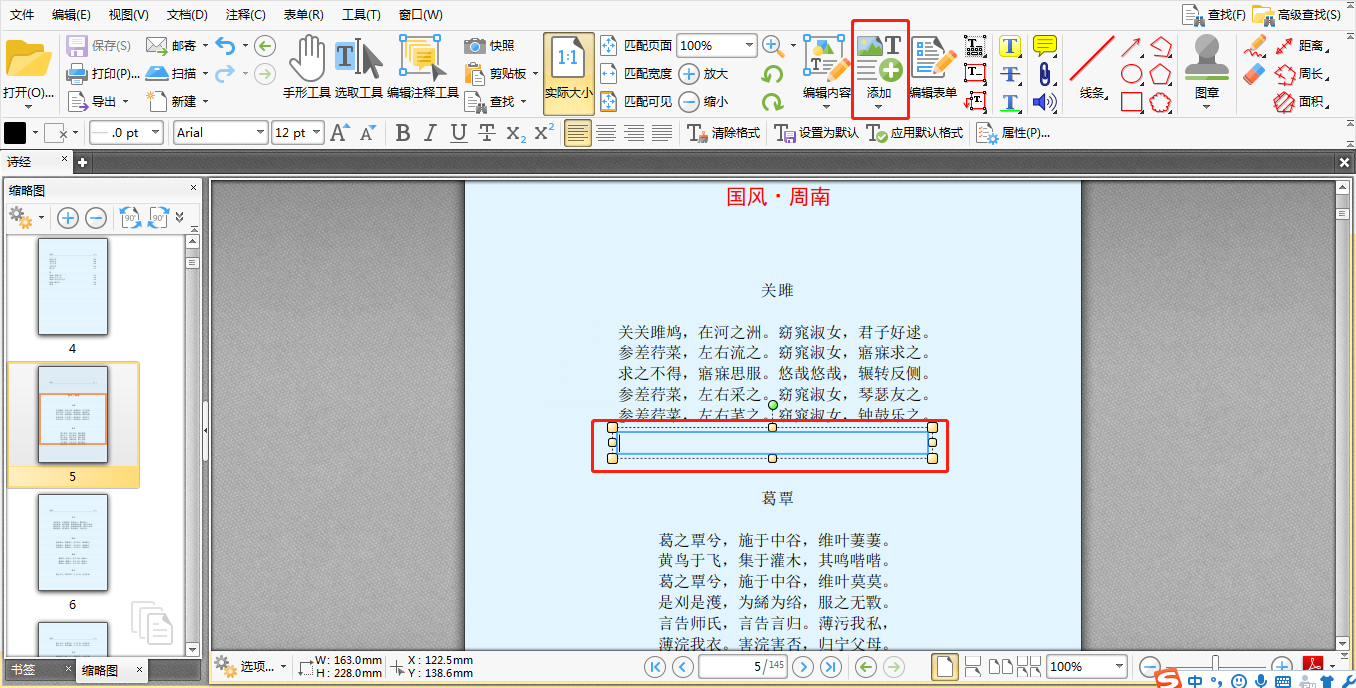
Task: Toggle superscript formatting
Action: pyautogui.click(x=544, y=133)
